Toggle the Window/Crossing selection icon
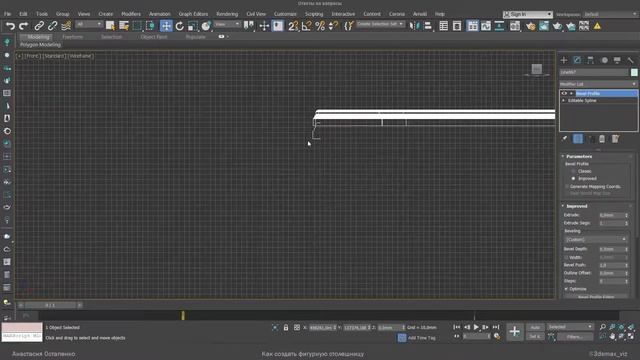Image resolution: width=640 pixels, height=360 pixels. [151, 26]
